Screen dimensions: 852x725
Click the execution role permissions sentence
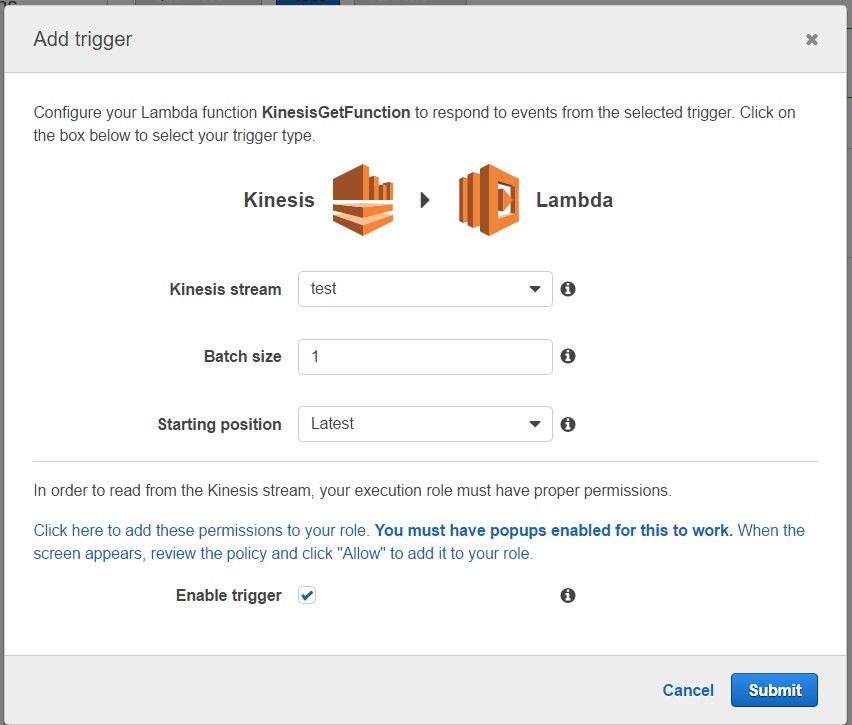tap(353, 490)
